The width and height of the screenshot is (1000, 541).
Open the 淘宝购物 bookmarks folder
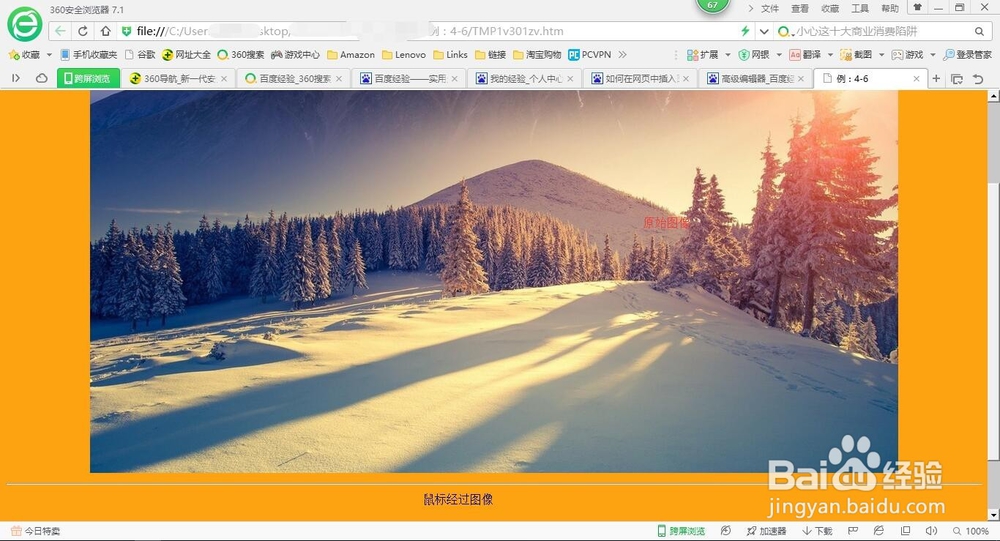(537, 55)
